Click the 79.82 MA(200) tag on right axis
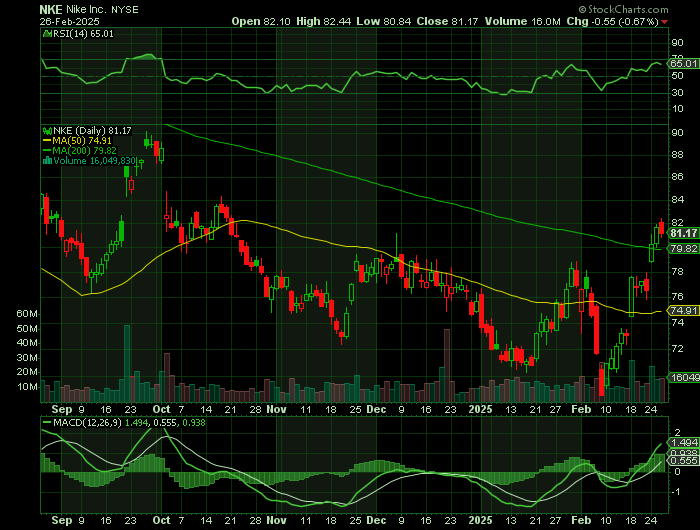This screenshot has height=530, width=700. [x=683, y=249]
